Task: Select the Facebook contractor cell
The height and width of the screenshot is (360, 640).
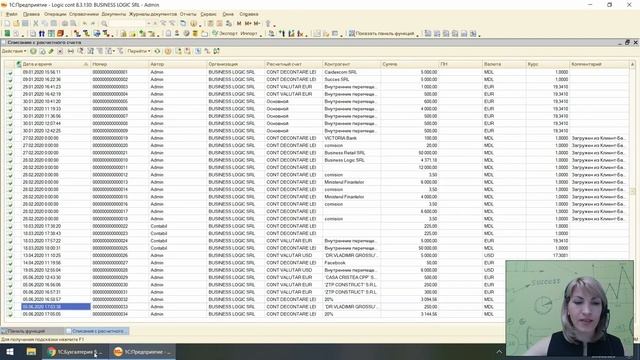Action: 351,263
